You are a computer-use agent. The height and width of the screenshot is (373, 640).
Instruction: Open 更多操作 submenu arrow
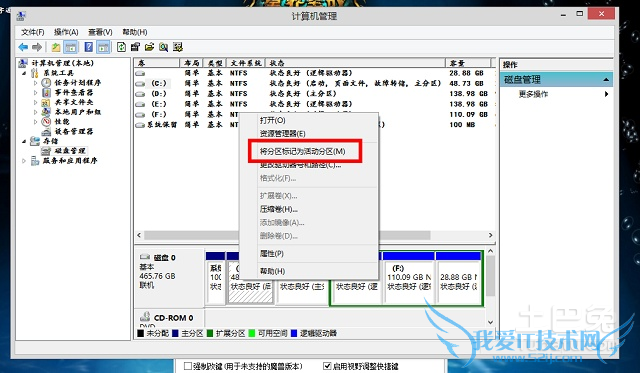click(607, 94)
